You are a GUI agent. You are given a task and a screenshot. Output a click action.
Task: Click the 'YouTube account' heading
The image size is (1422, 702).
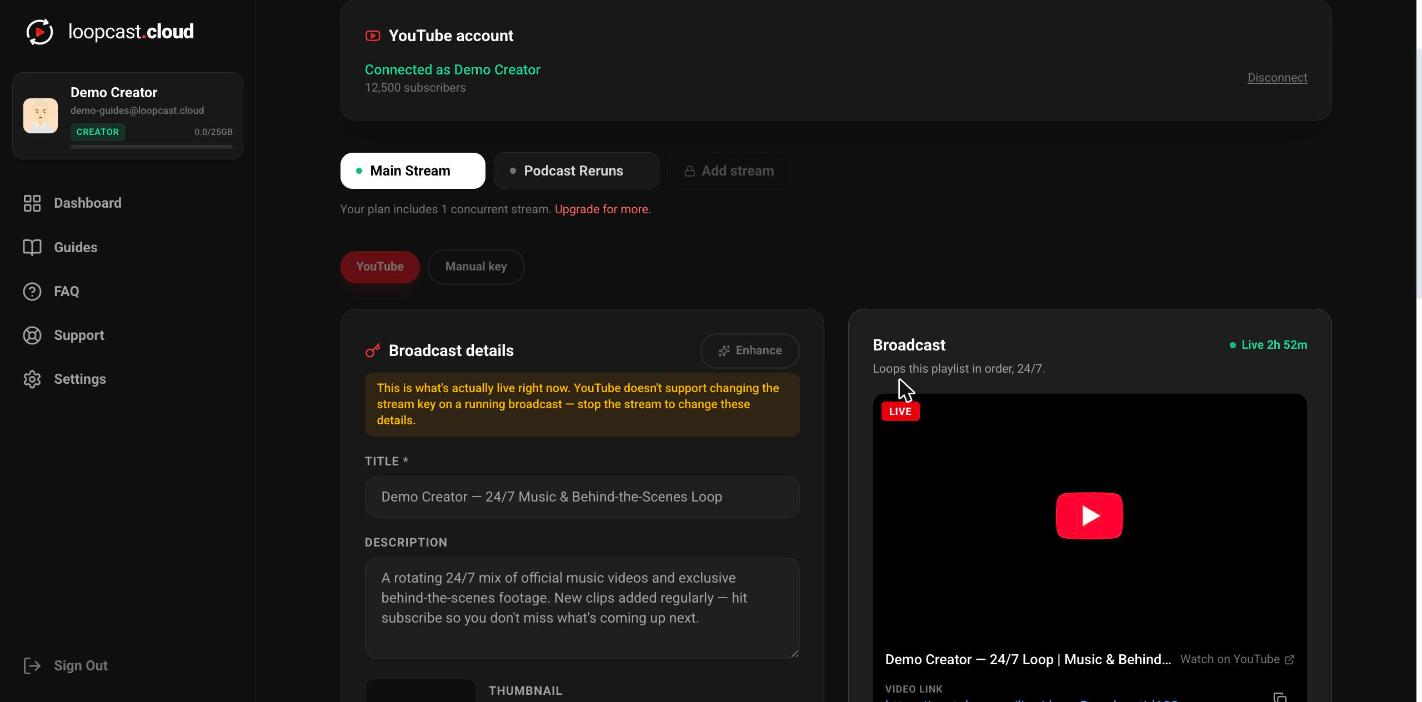coord(451,36)
